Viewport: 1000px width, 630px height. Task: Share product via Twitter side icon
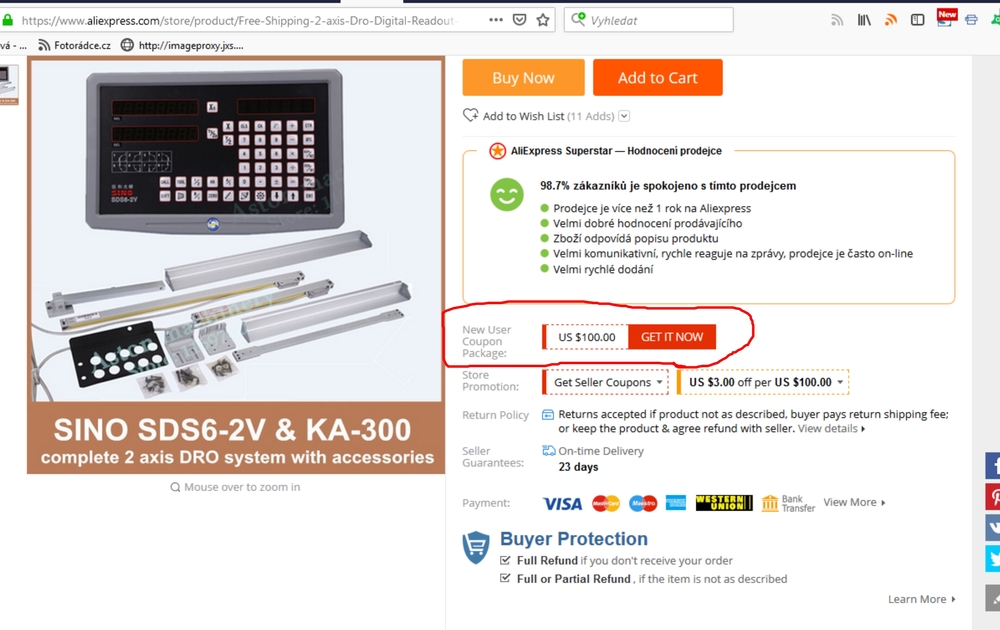pos(993,559)
